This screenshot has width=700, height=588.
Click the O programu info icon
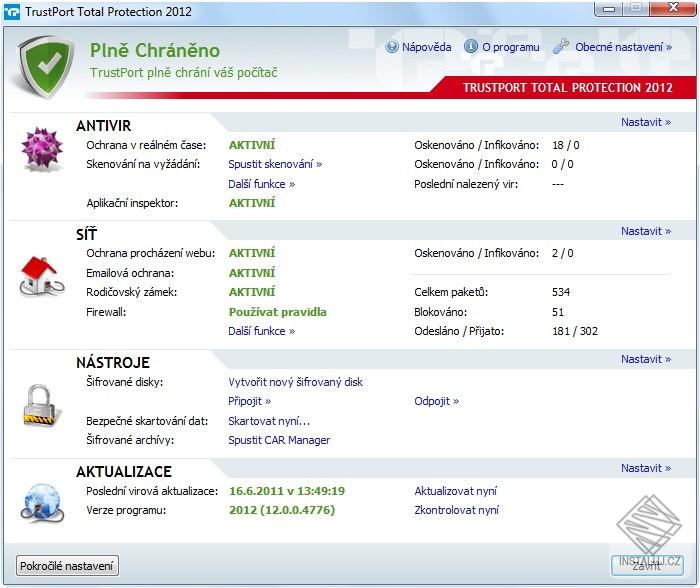click(471, 46)
